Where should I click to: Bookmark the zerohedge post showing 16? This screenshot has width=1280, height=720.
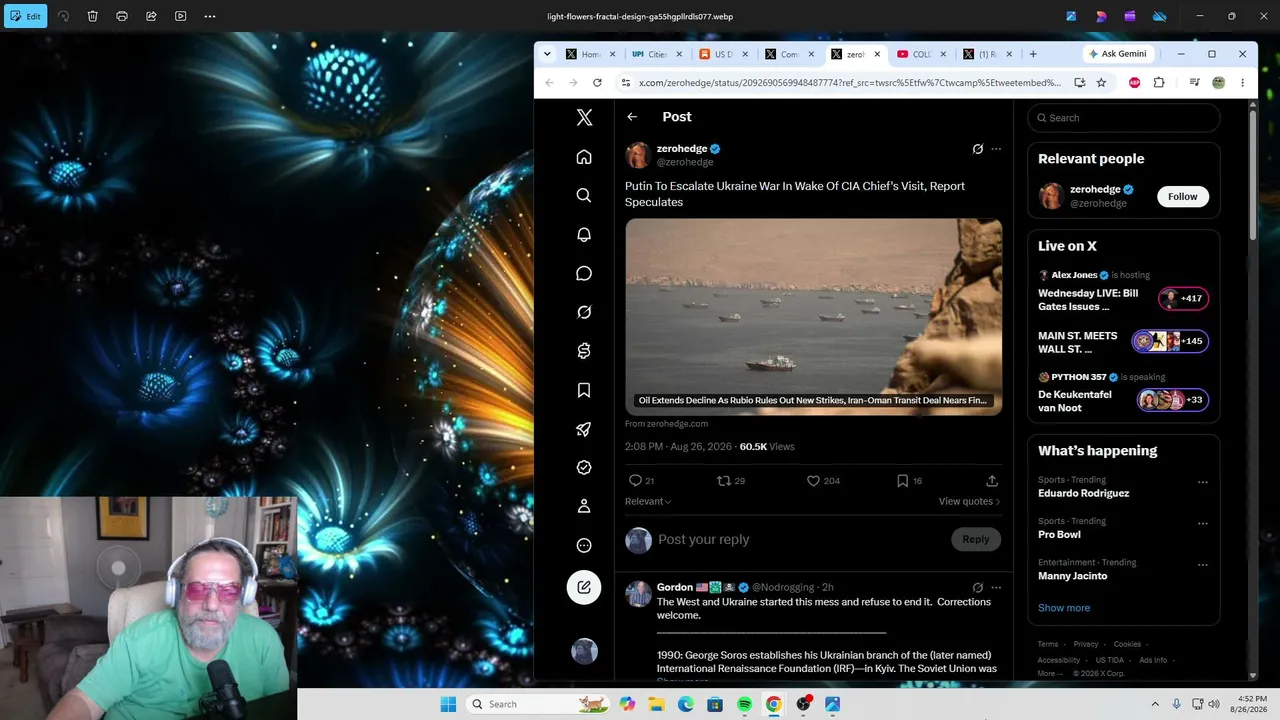coord(902,481)
